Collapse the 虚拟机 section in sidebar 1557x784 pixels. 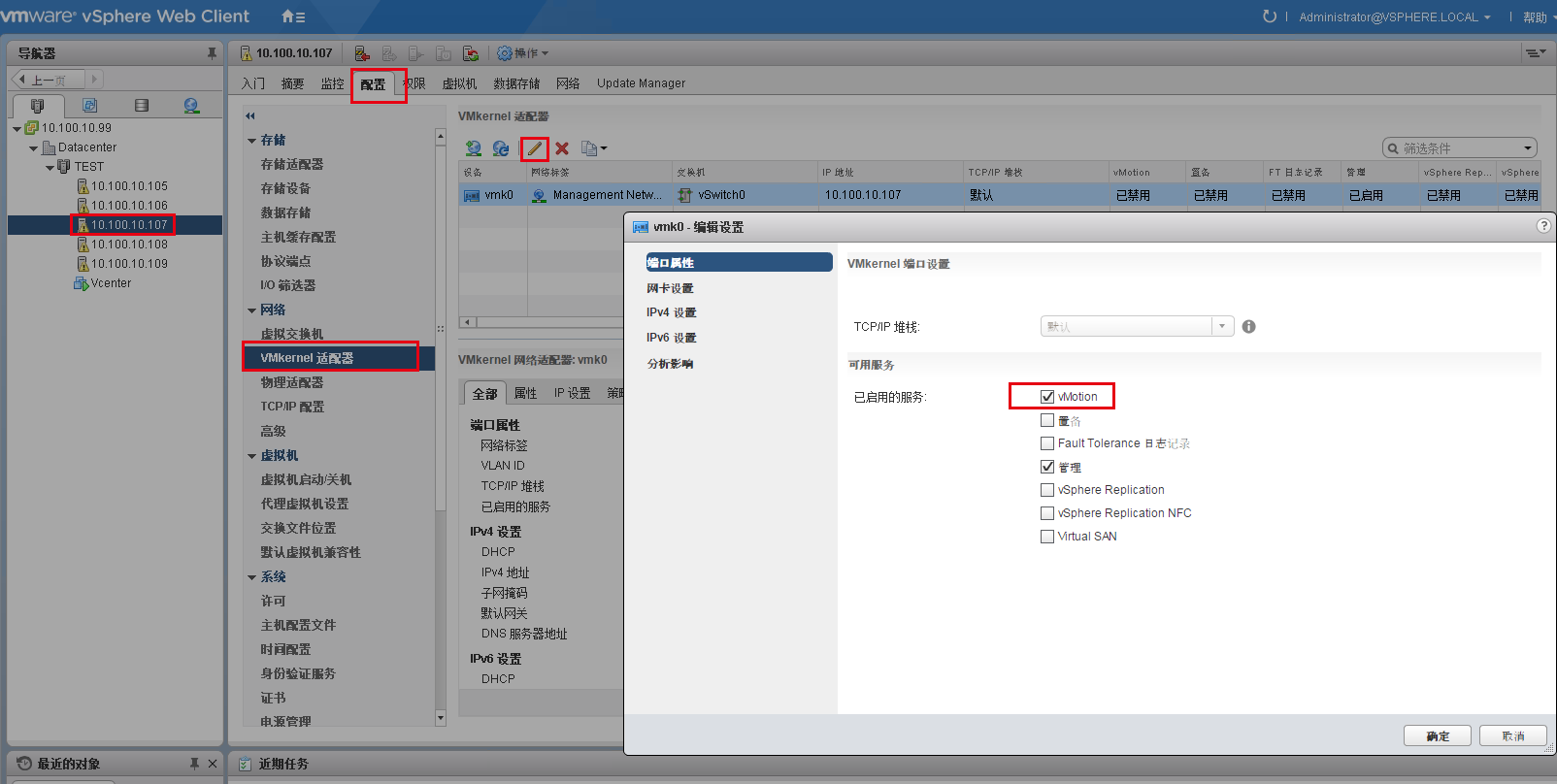pos(252,456)
